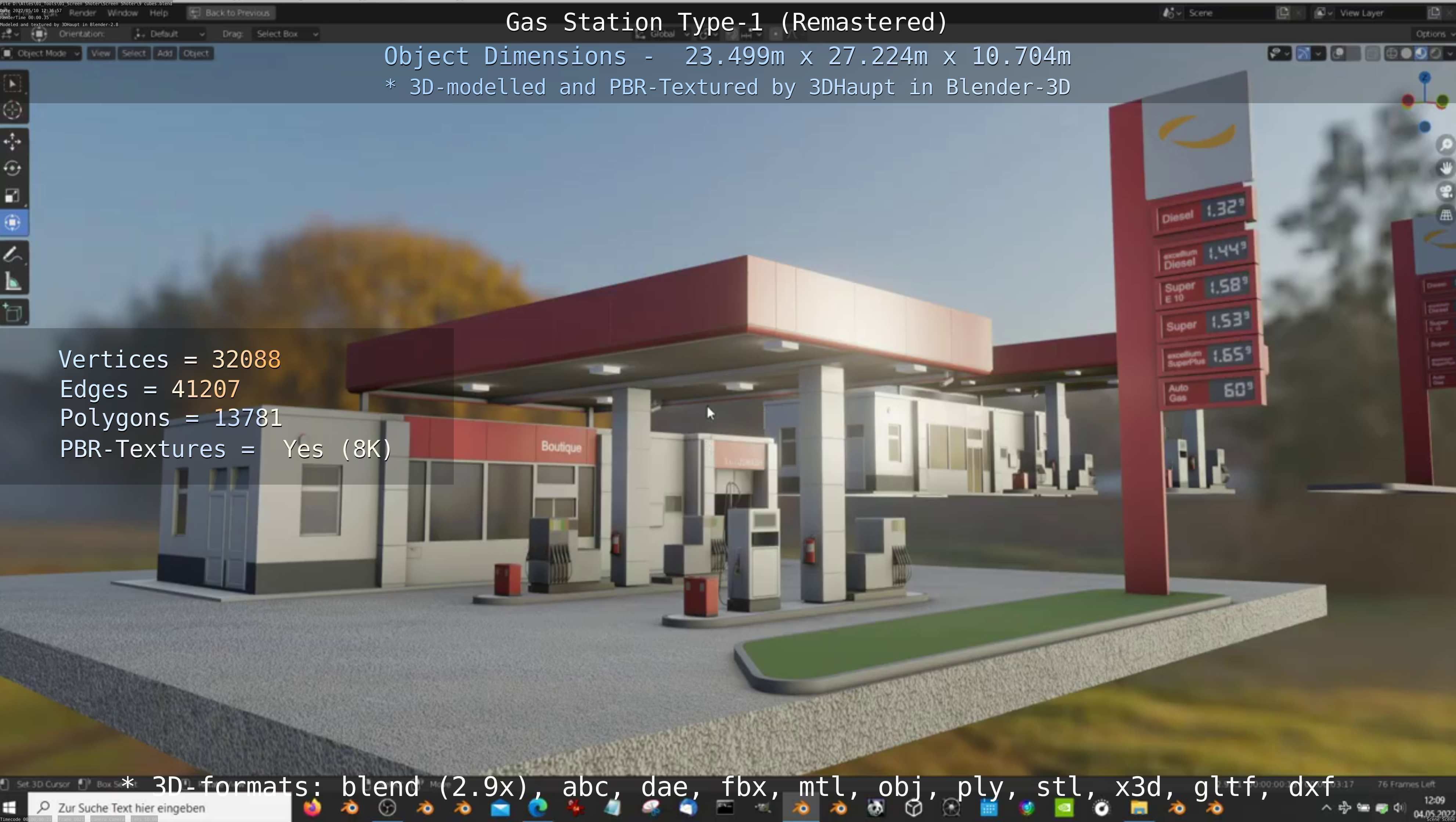Select the Scale tool
The image size is (1456, 822).
[12, 195]
